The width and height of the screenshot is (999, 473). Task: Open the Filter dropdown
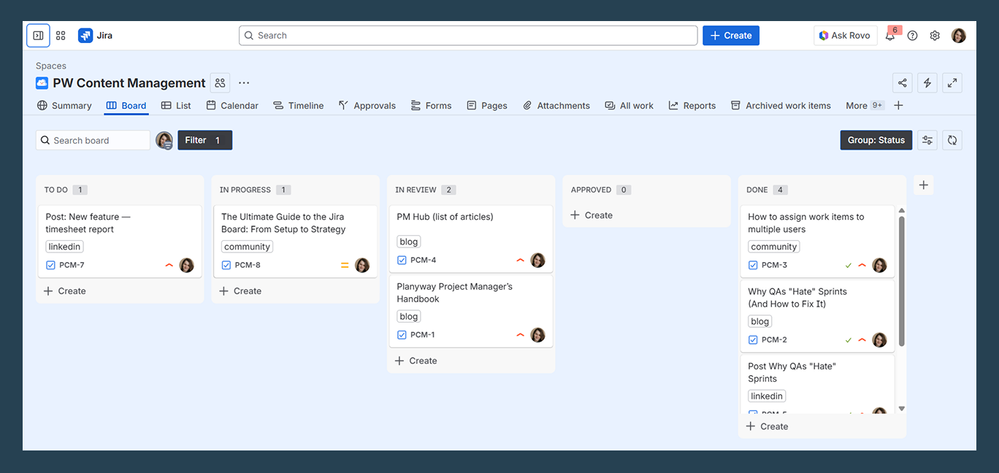(205, 140)
